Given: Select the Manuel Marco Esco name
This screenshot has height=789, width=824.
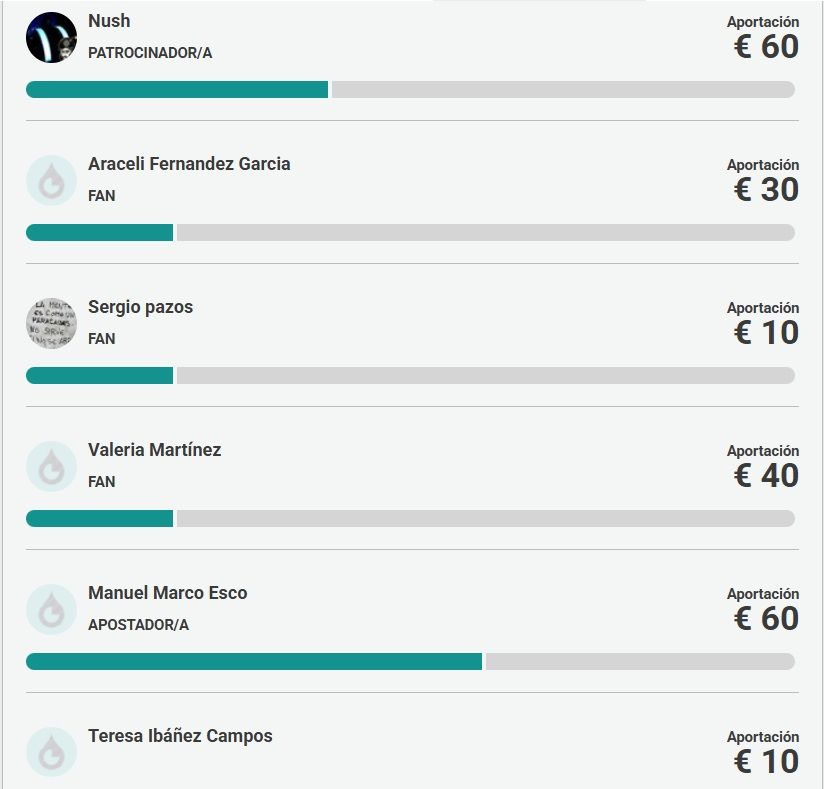Looking at the screenshot, I should 167,593.
